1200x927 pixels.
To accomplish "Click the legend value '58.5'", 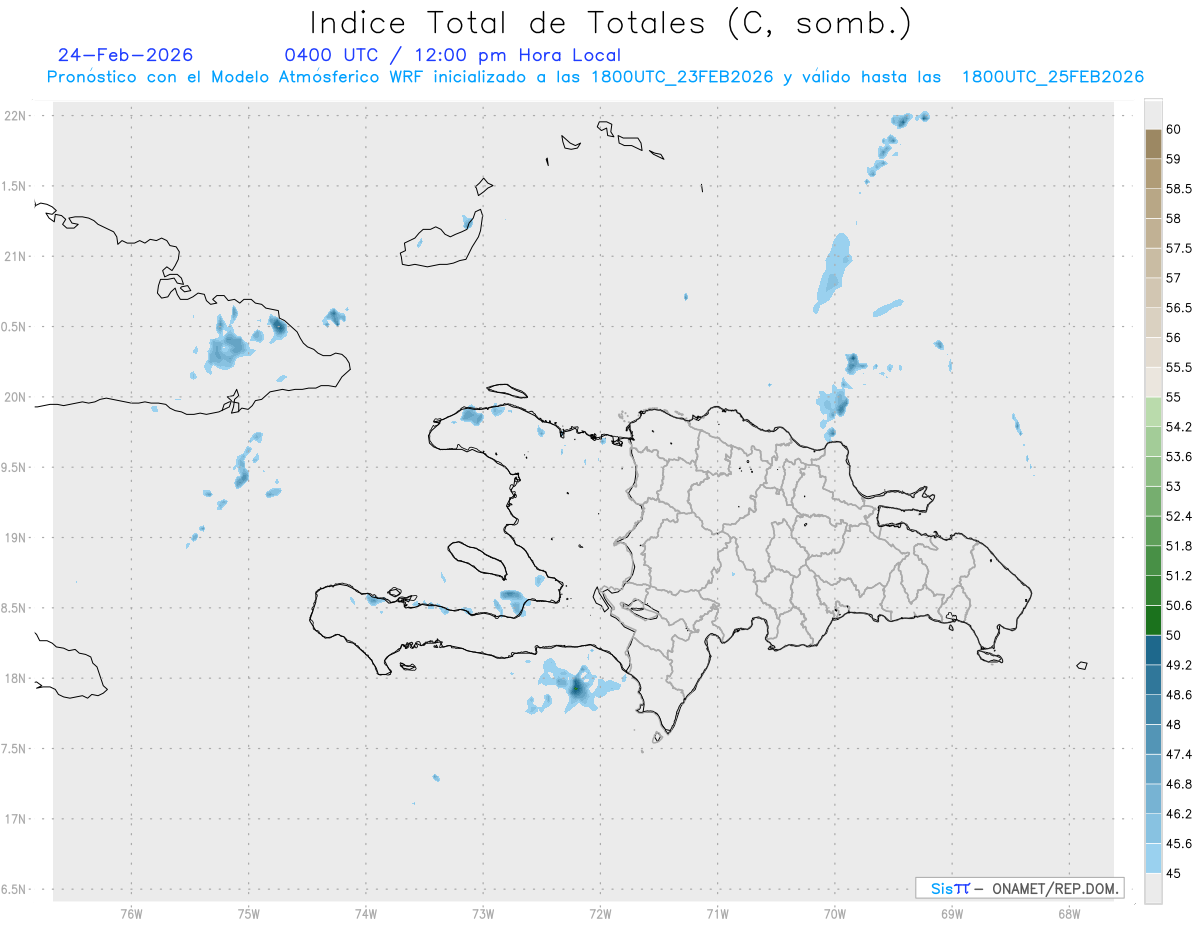I will [x=1179, y=189].
